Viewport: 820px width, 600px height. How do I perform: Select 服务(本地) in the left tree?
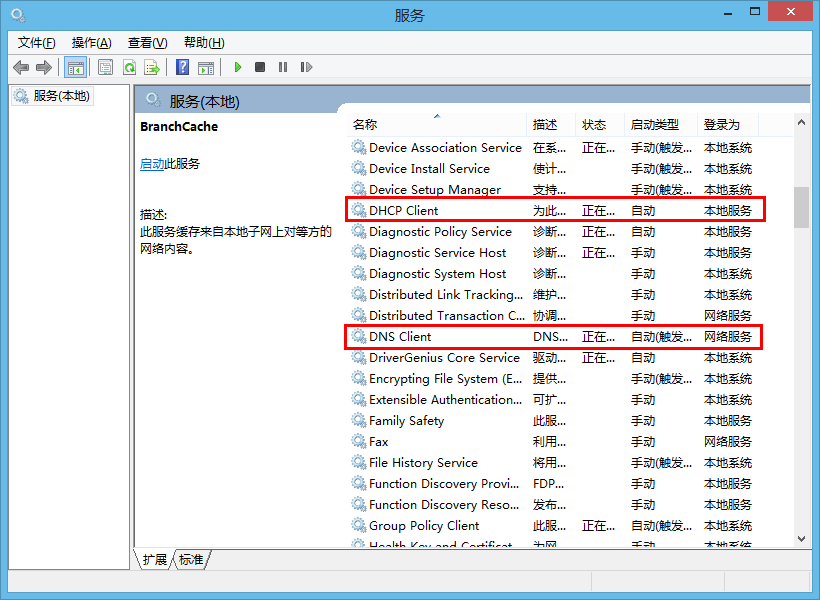[61, 96]
